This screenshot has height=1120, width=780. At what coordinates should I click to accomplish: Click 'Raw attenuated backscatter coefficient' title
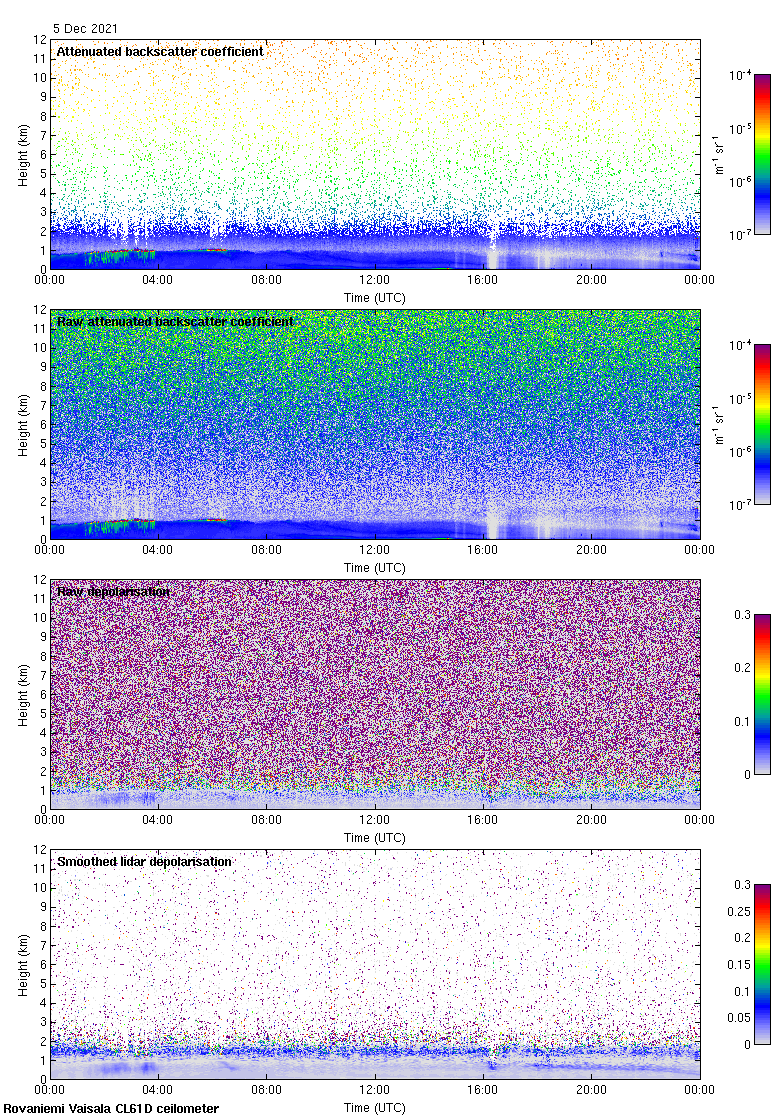[175, 321]
